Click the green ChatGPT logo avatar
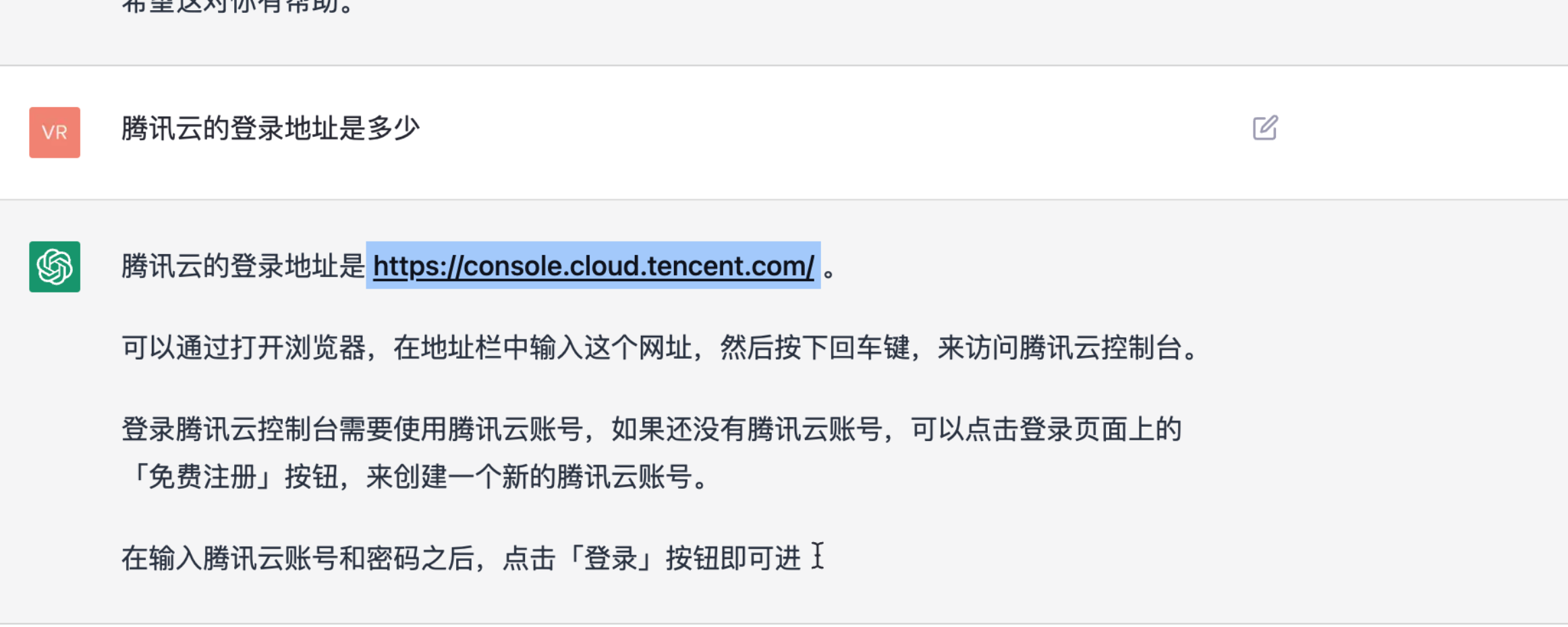The height and width of the screenshot is (627, 1568). (x=55, y=267)
